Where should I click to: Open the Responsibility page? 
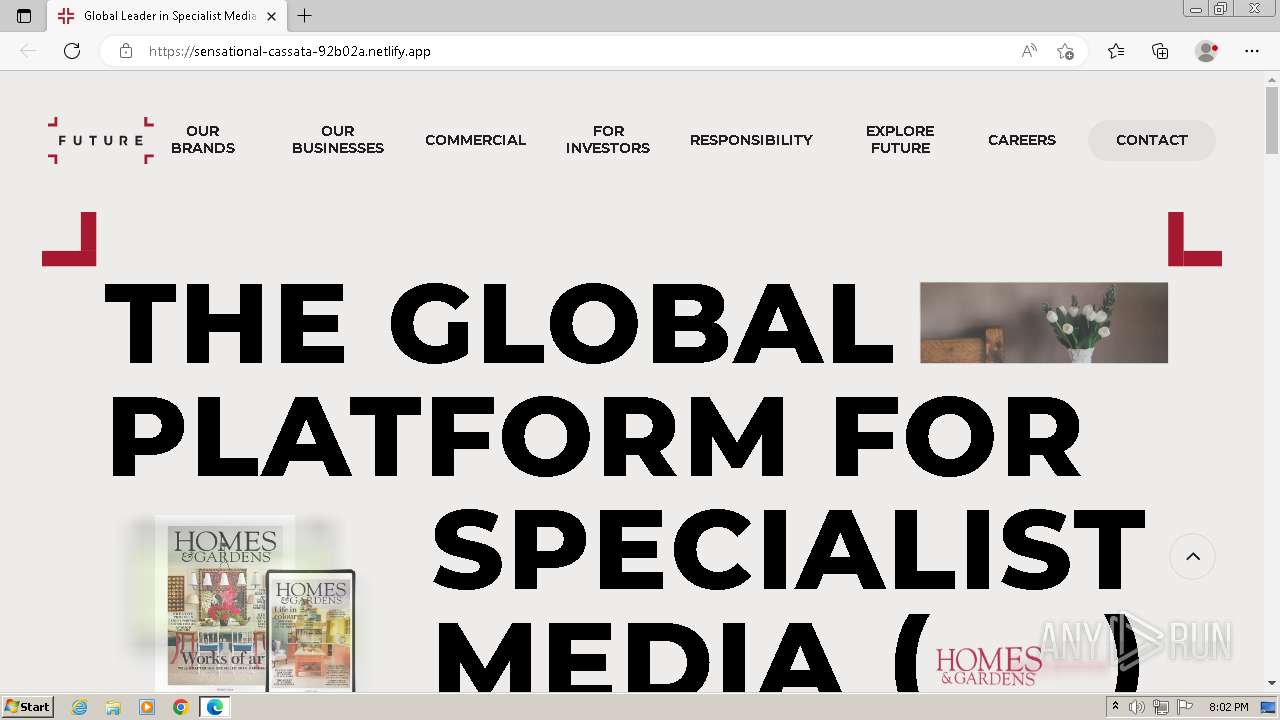coord(751,140)
